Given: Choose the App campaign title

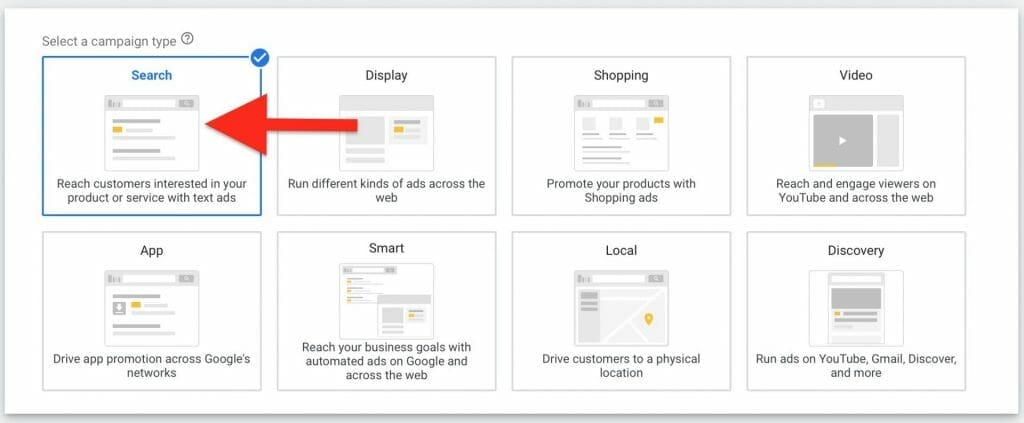Looking at the screenshot, I should (x=152, y=251).
